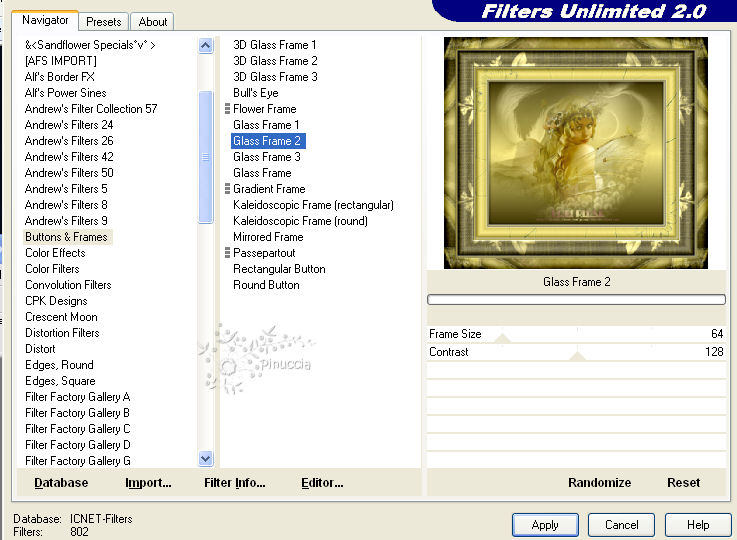Randomize the filter settings
This screenshot has height=540, width=737.
[x=599, y=483]
